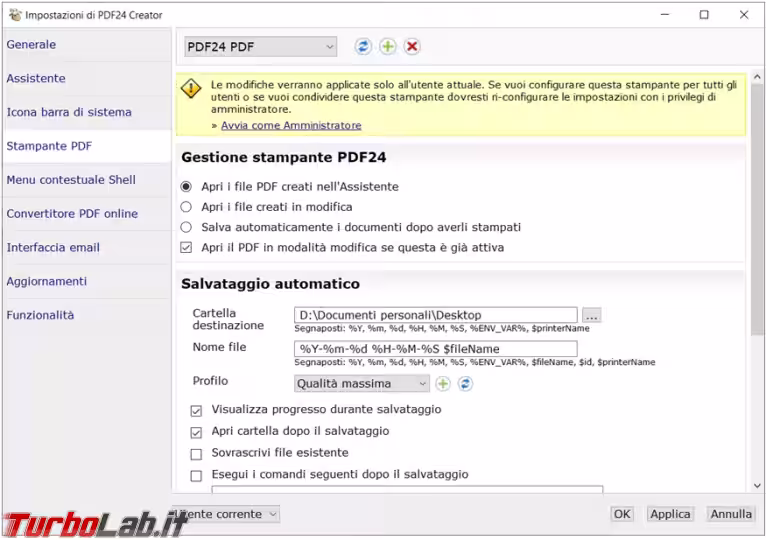Open the 'Utente corrente' dropdown

tap(226, 514)
